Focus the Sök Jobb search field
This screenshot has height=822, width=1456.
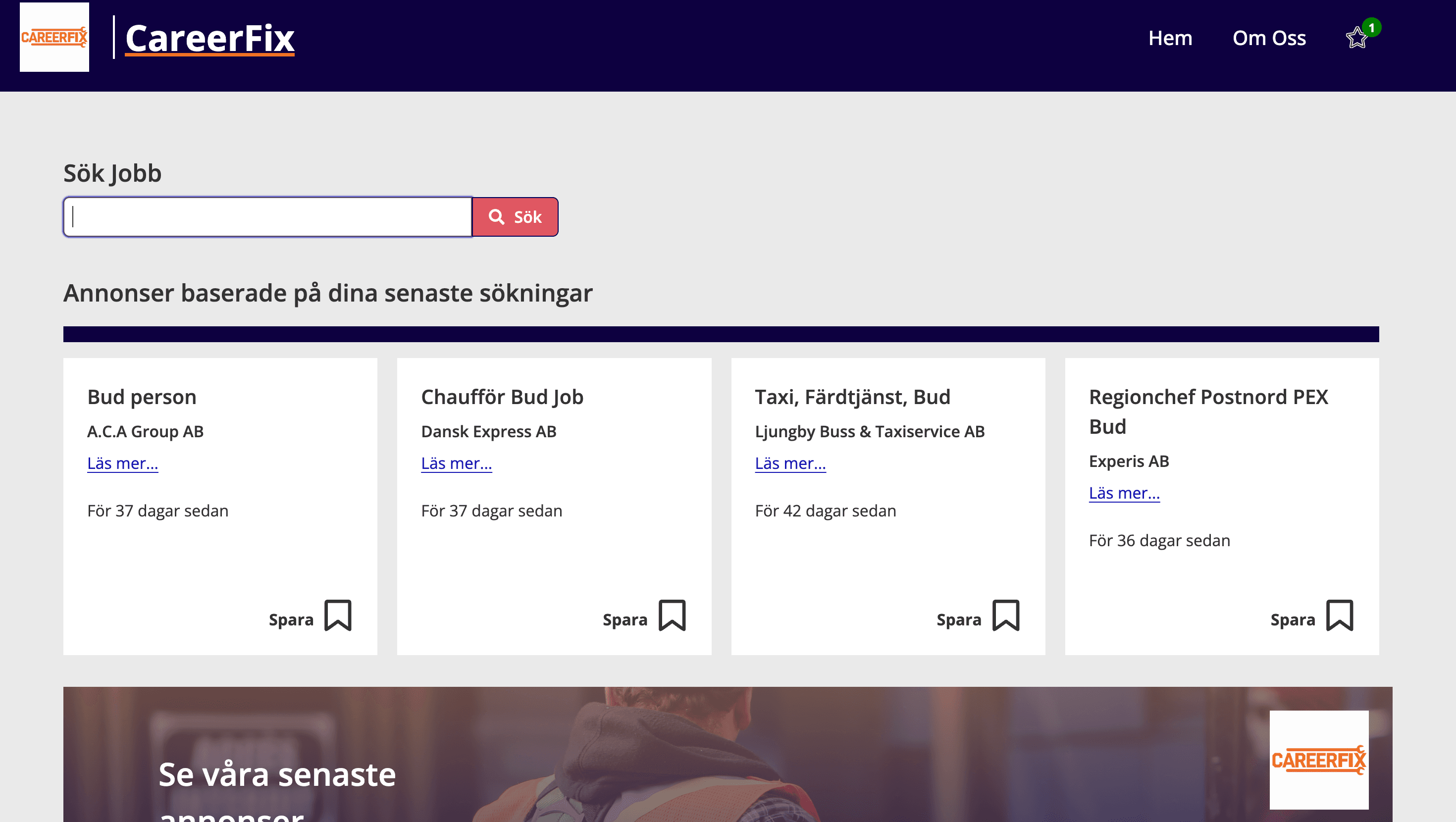[267, 216]
